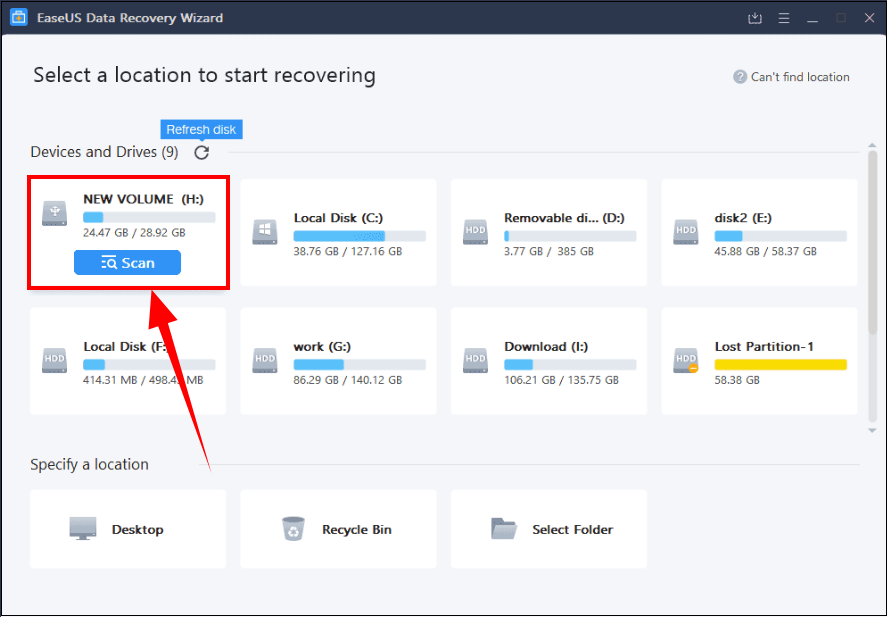Click the Select Folder icon
The width and height of the screenshot is (887, 617).
coord(503,529)
